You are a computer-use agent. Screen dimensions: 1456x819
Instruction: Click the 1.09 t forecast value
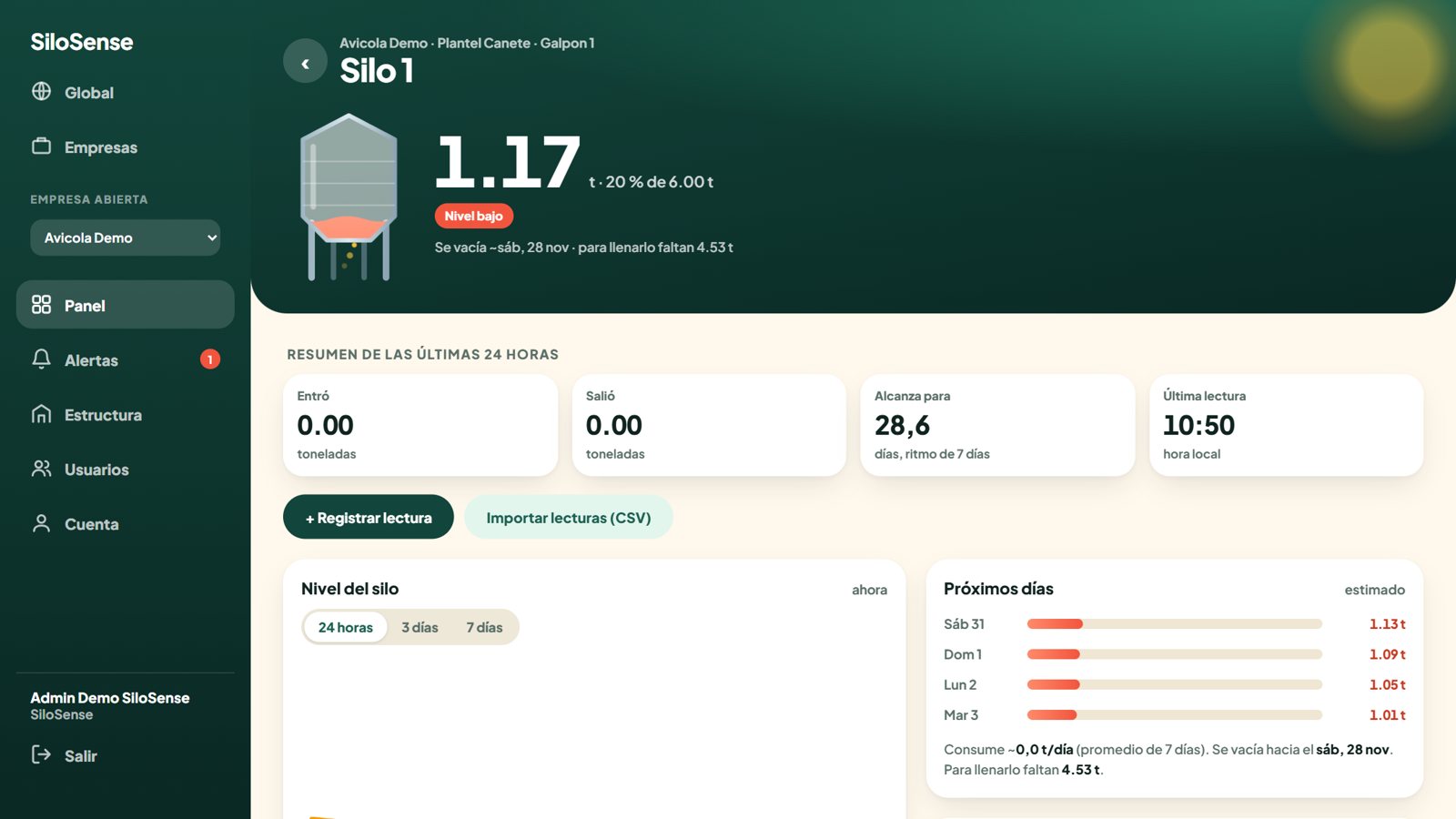pyautogui.click(x=1388, y=654)
